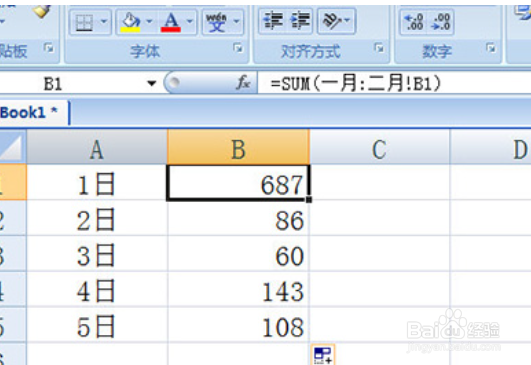Click the formula bar with the SUM formula

pos(394,83)
